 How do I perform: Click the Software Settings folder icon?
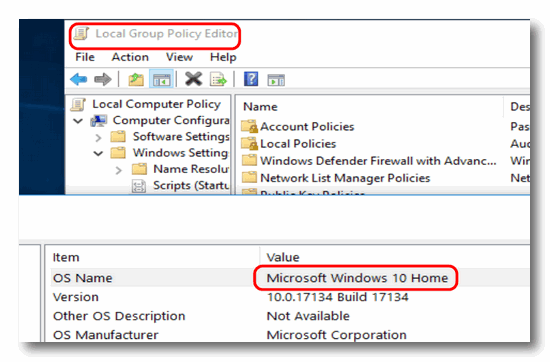(118, 136)
